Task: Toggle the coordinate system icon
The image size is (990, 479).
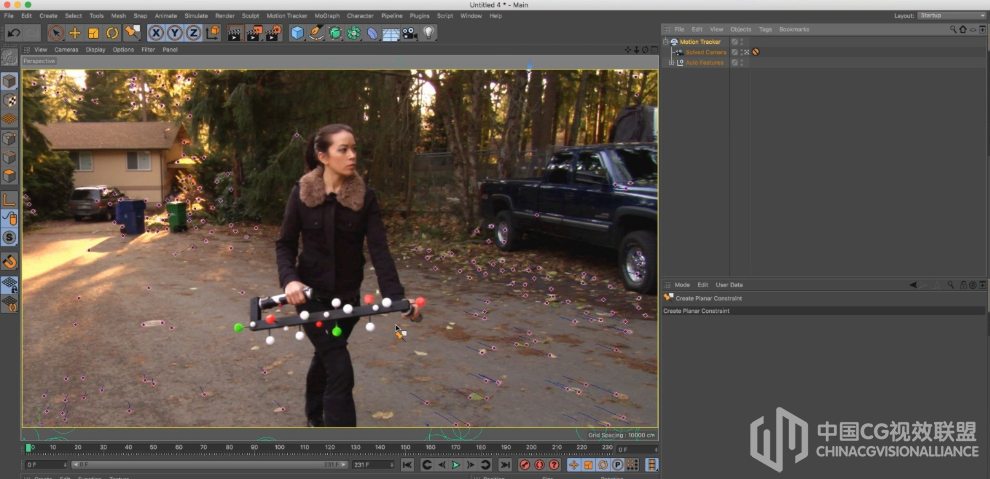Action: coord(212,33)
